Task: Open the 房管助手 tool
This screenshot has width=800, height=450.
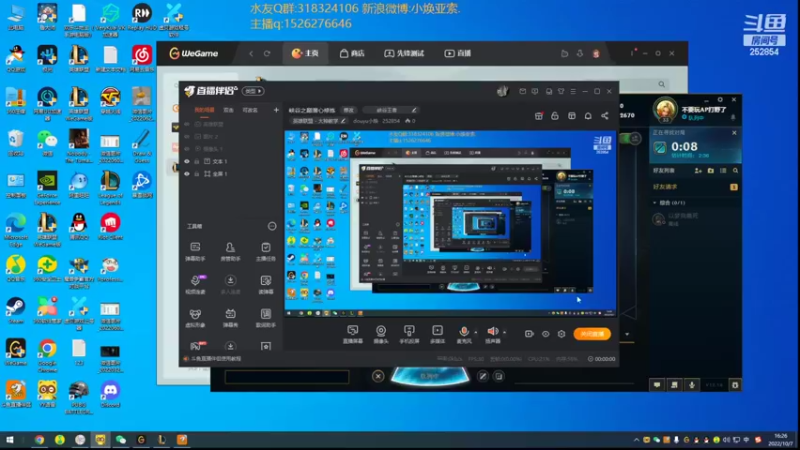Action: coord(230,252)
